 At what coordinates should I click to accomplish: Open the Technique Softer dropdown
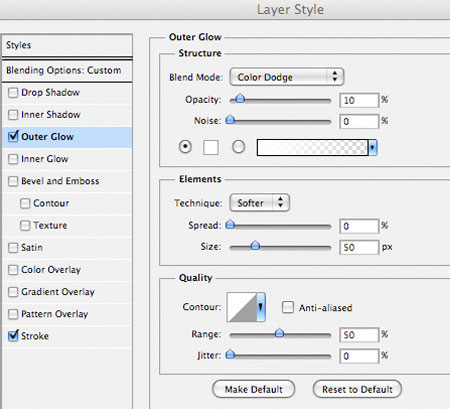pyautogui.click(x=260, y=203)
